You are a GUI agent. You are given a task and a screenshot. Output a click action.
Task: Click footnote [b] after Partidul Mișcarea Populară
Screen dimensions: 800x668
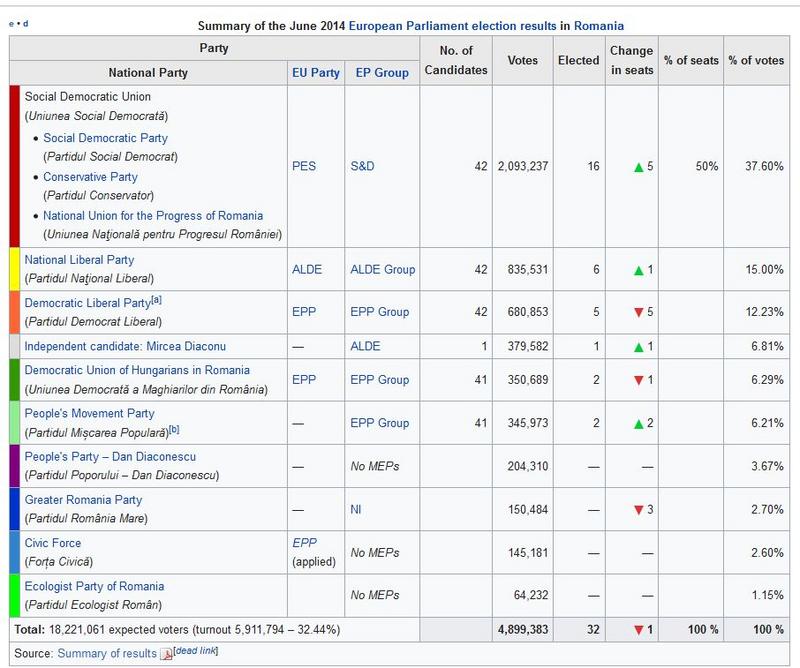click(174, 430)
